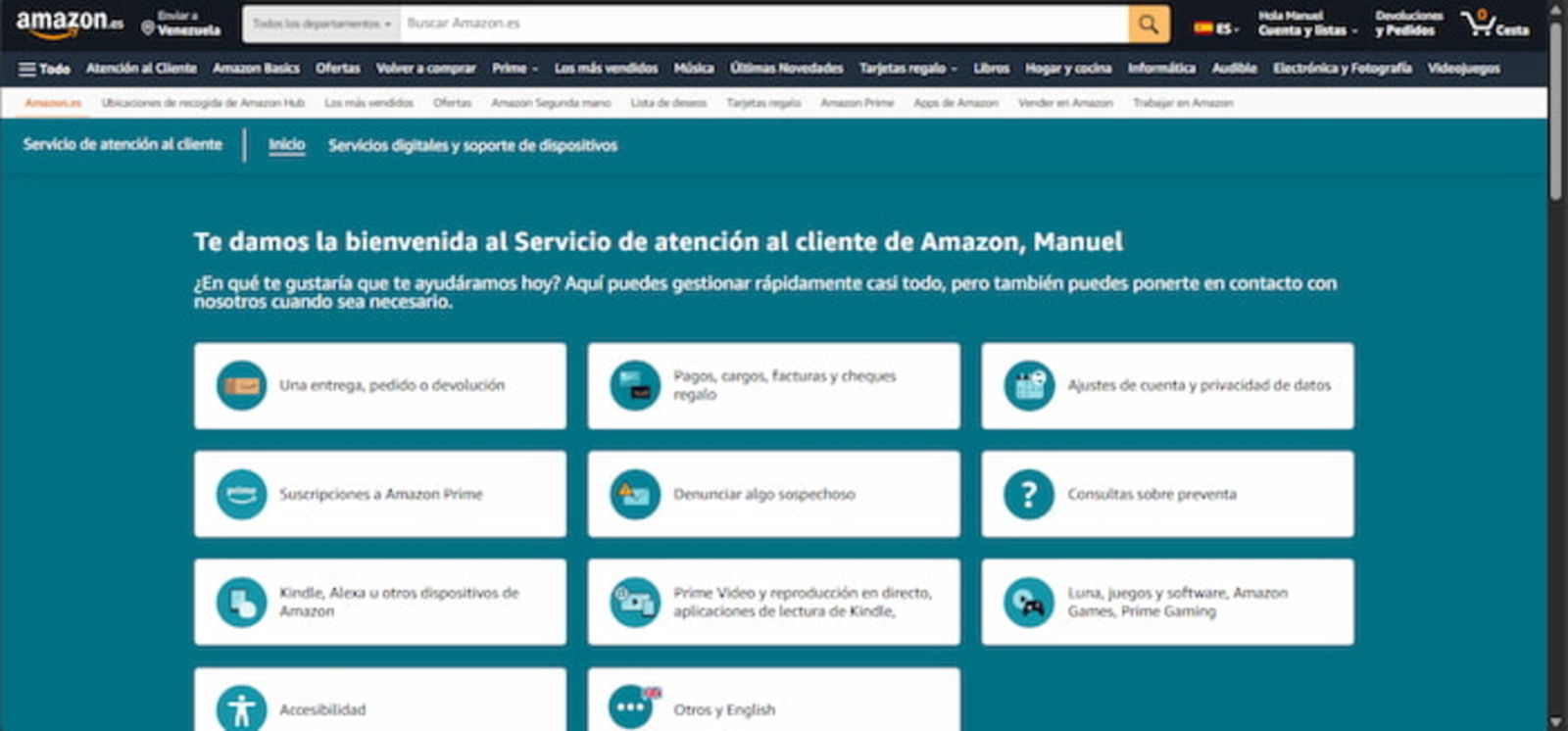1568x731 pixels.
Task: Open Atención al Cliente in the nav bar
Action: [141, 69]
